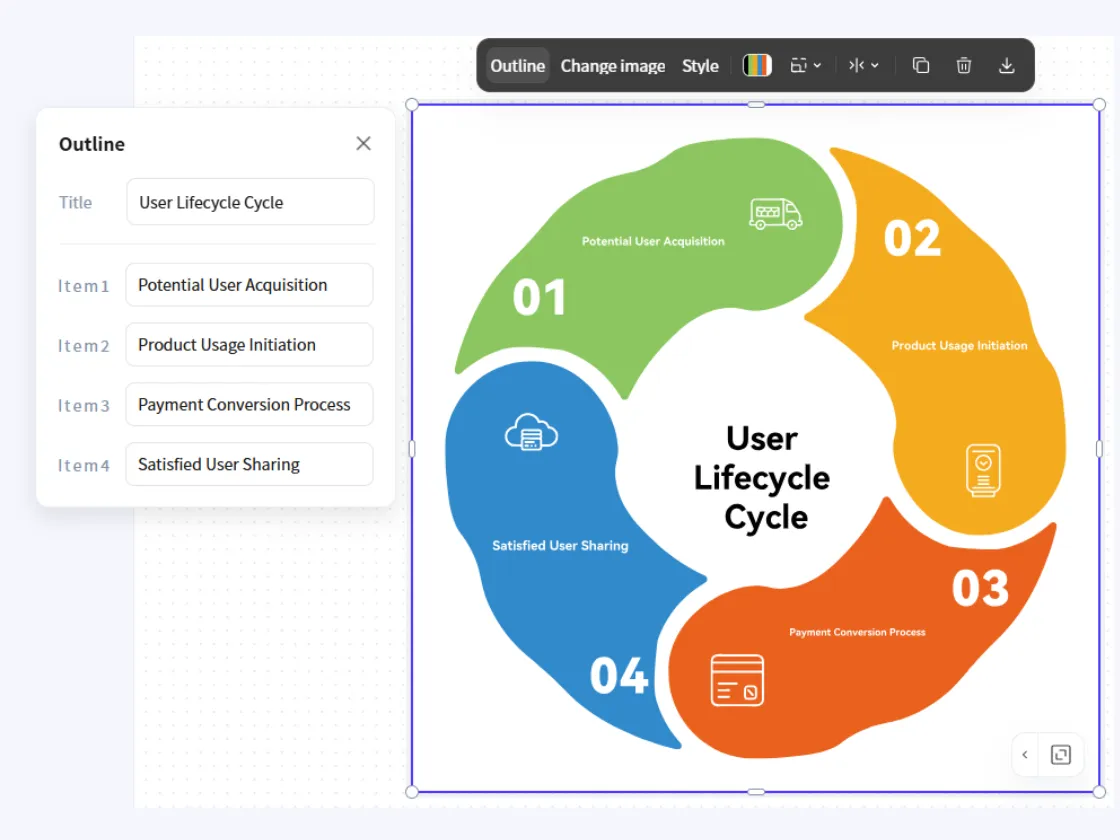Click the expand frame icon at bottom right

pyautogui.click(x=1061, y=755)
